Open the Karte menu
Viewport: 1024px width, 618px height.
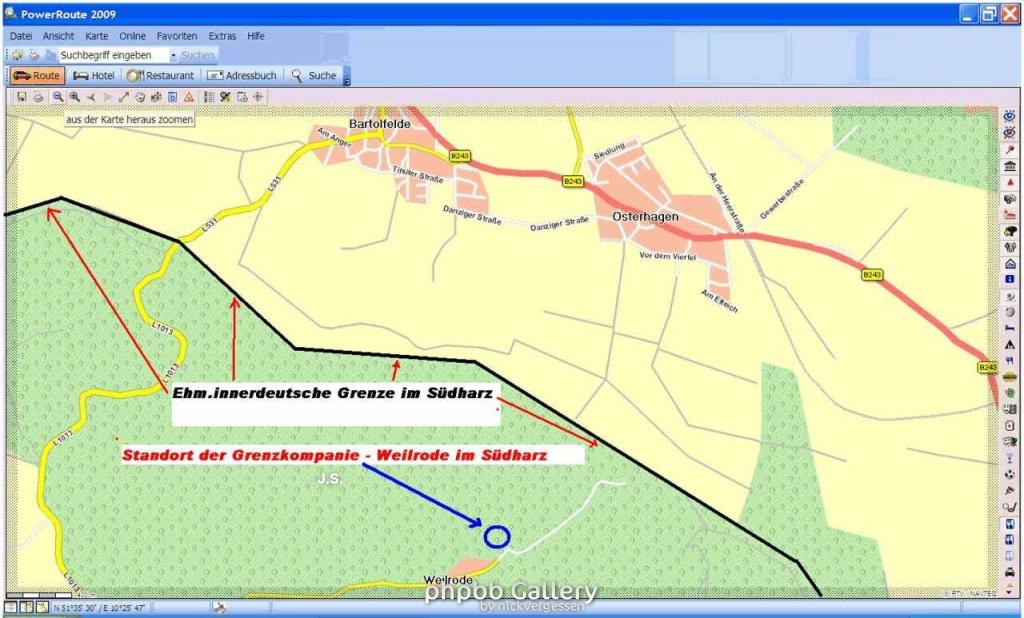click(x=96, y=36)
